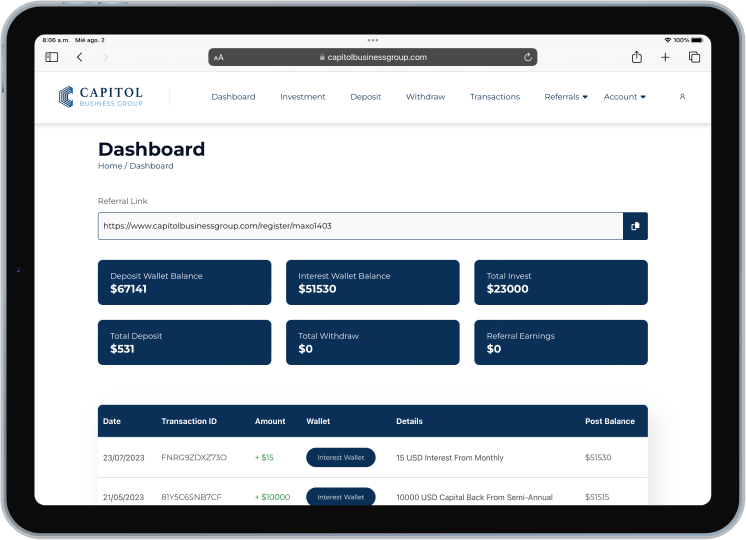Click the Dashboard page heading
Image resolution: width=746 pixels, height=540 pixels.
coord(151,149)
